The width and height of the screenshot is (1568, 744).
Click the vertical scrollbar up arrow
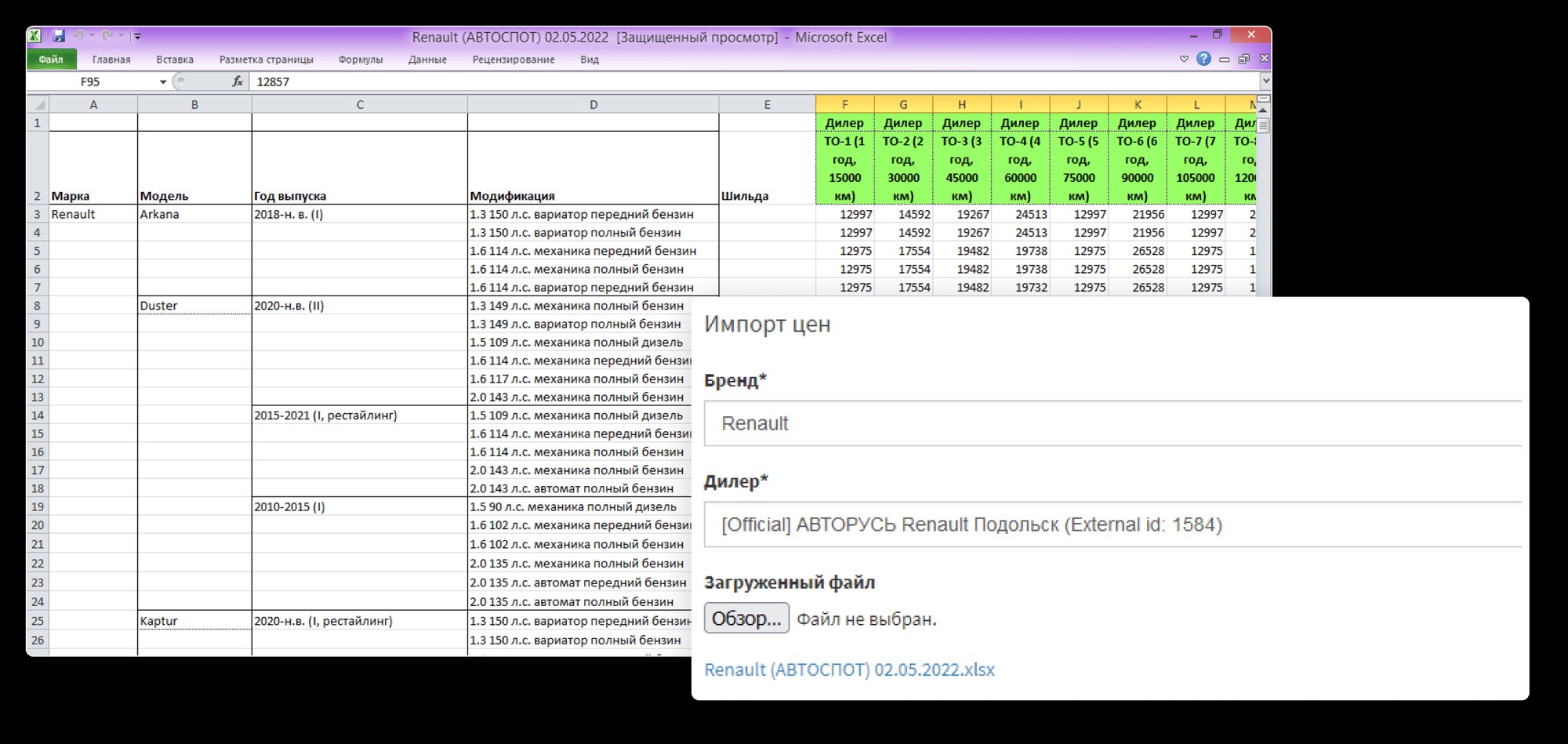coord(1264,111)
